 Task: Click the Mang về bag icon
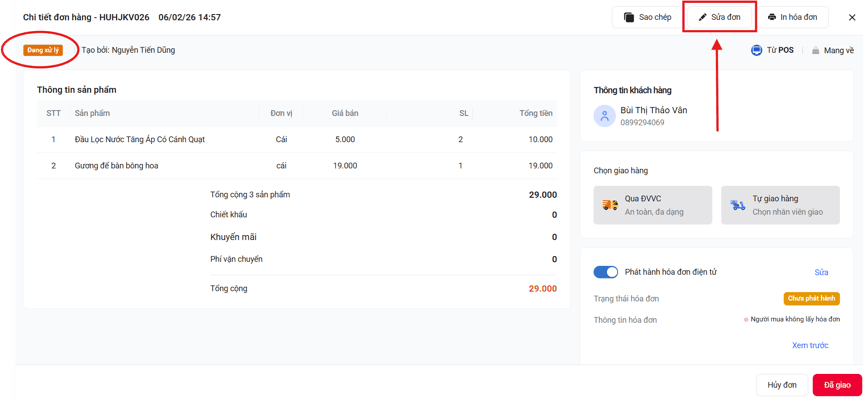click(x=816, y=51)
